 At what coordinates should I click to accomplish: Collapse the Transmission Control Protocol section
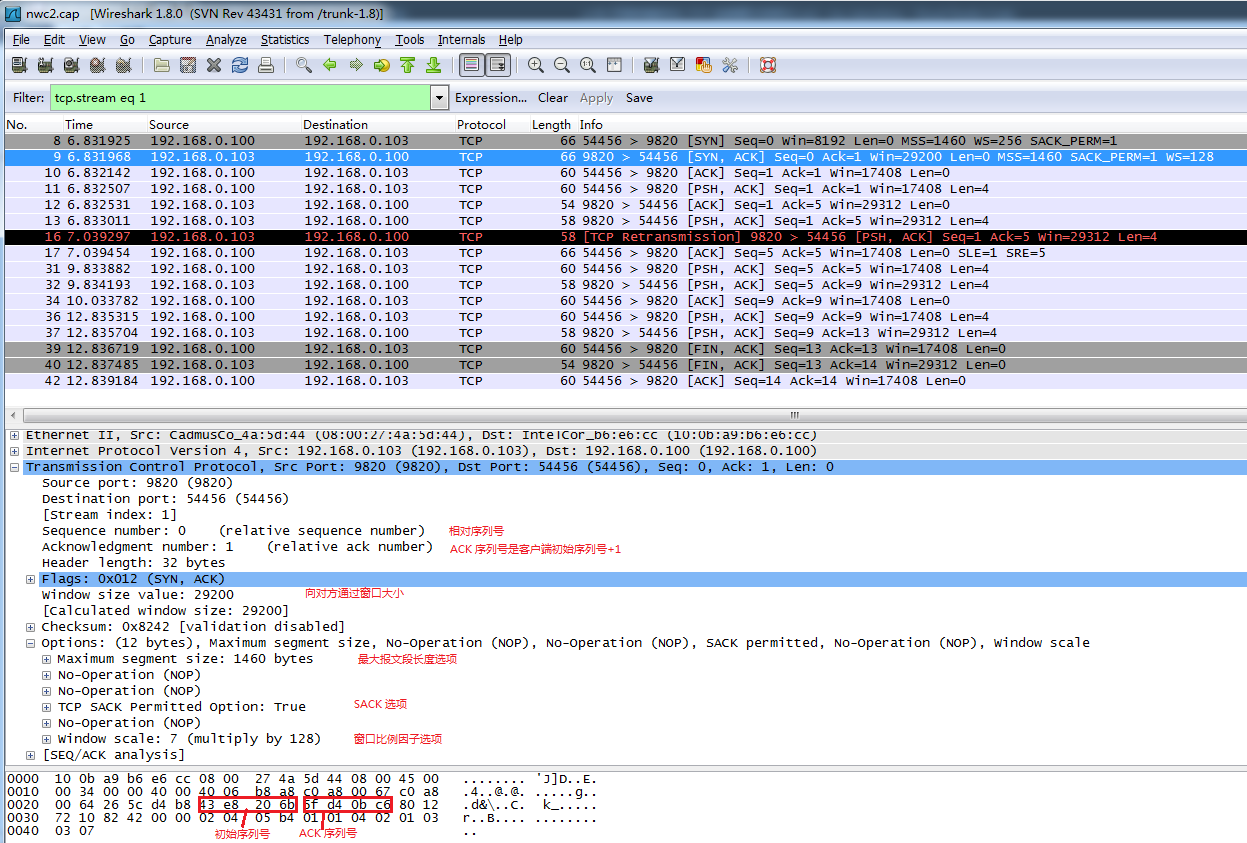pyautogui.click(x=15, y=467)
